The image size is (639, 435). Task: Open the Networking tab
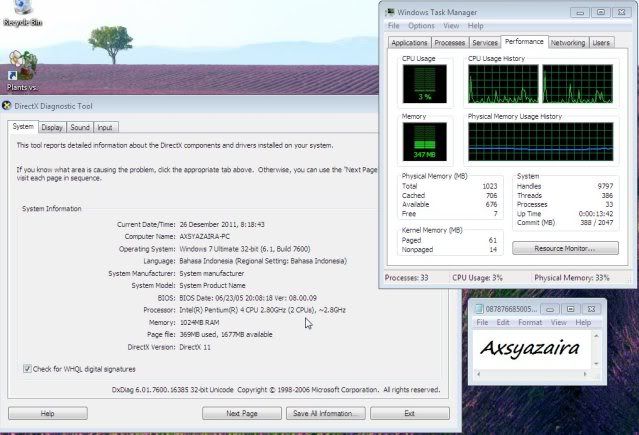568,43
